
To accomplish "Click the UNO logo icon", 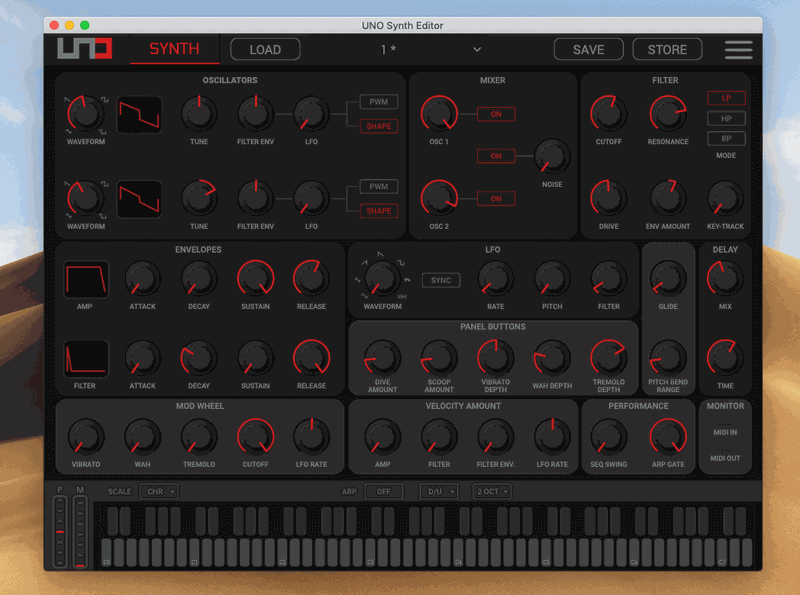I will (84, 49).
